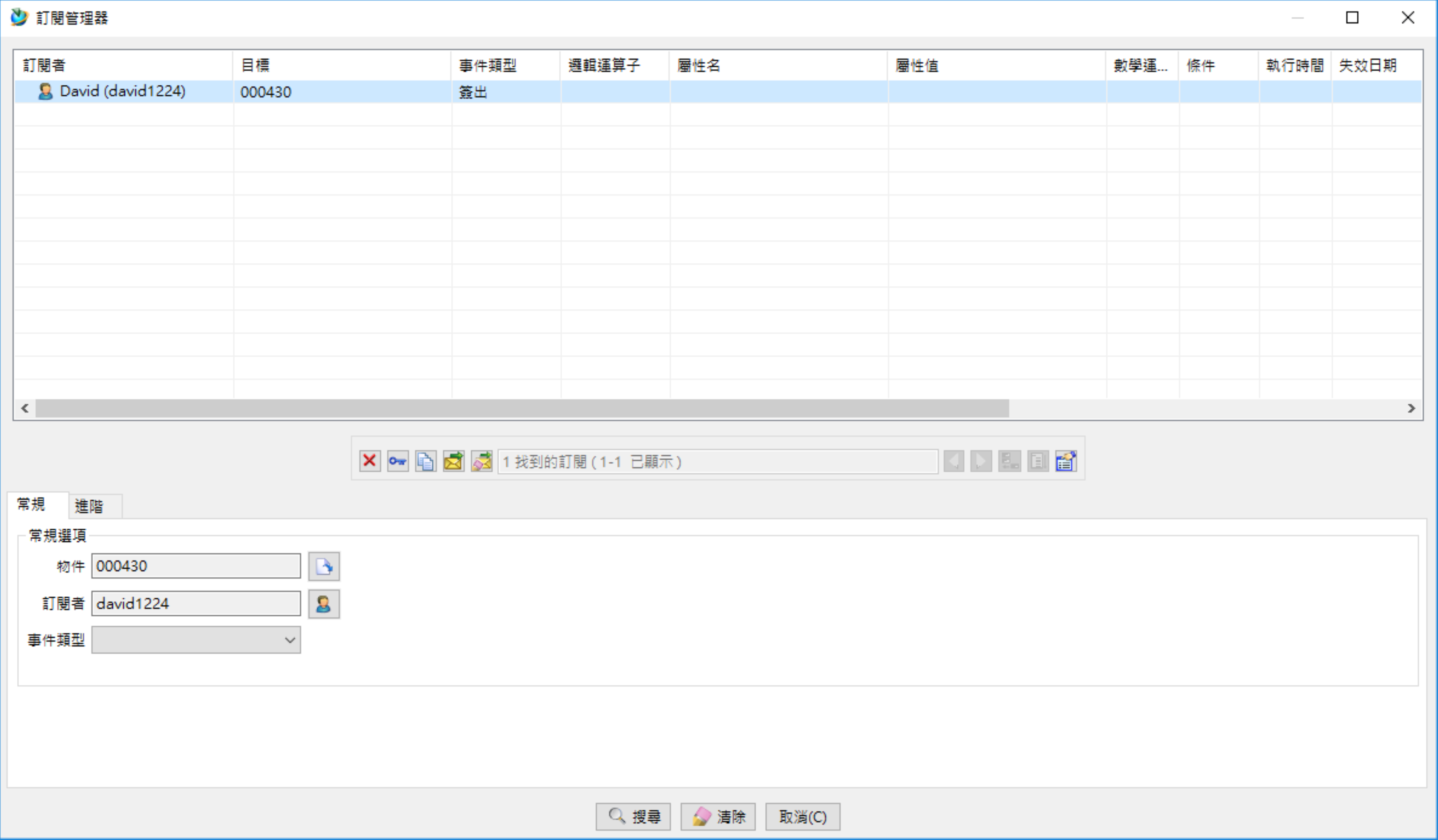1438x840 pixels.
Task: Click the 取消(C) button
Action: click(802, 817)
